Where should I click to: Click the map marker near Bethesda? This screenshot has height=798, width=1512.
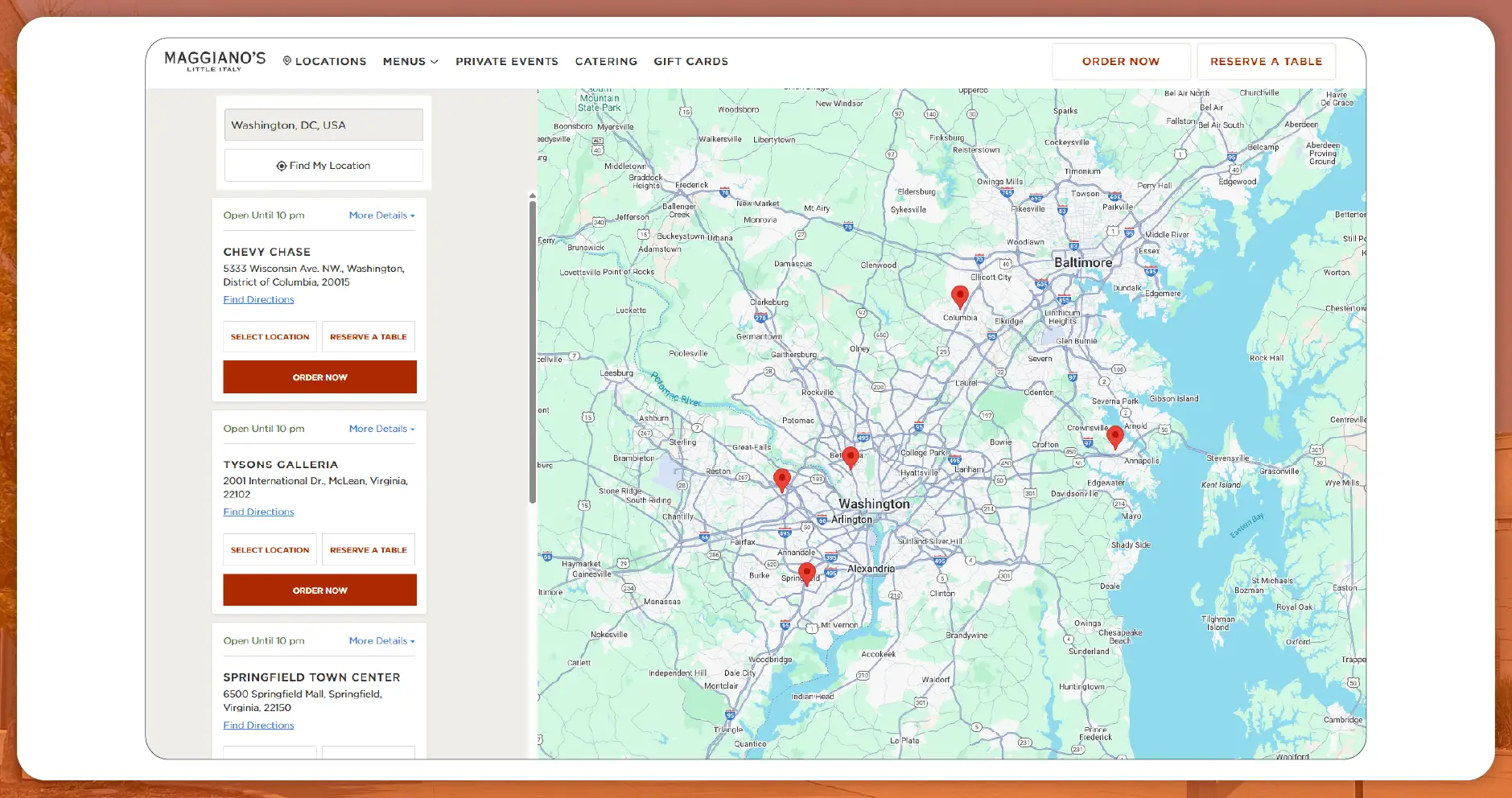[850, 457]
